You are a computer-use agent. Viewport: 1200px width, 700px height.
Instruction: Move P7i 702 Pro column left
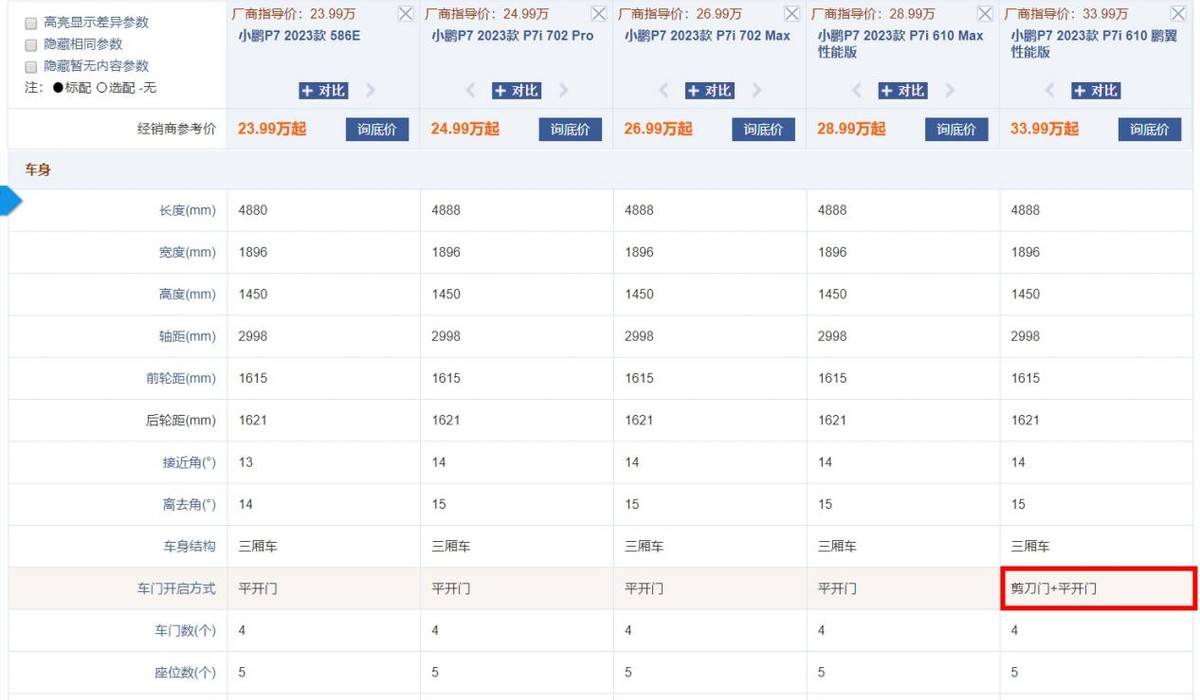pyautogui.click(x=470, y=90)
